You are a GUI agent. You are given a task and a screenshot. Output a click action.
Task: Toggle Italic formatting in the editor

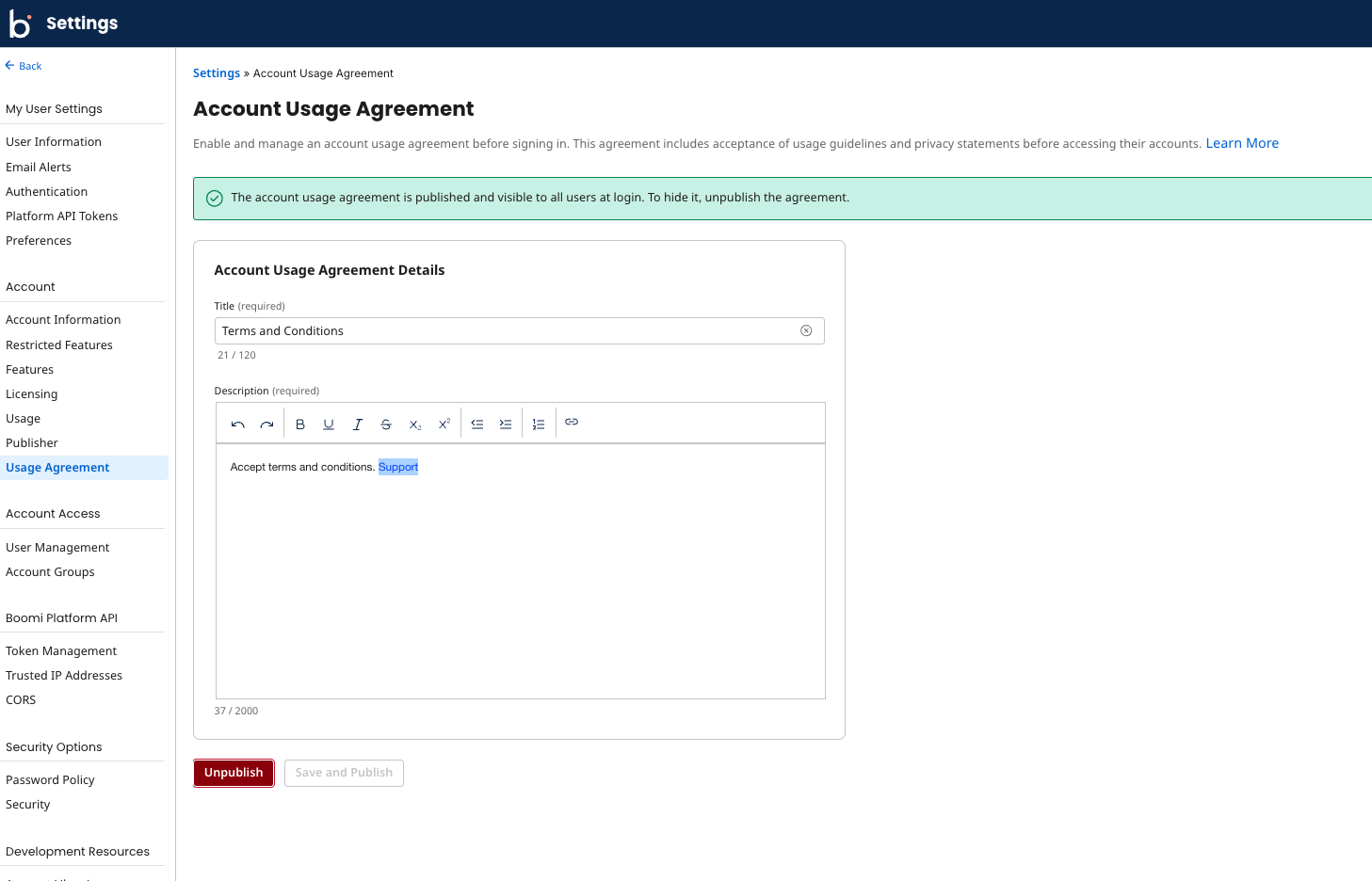358,424
